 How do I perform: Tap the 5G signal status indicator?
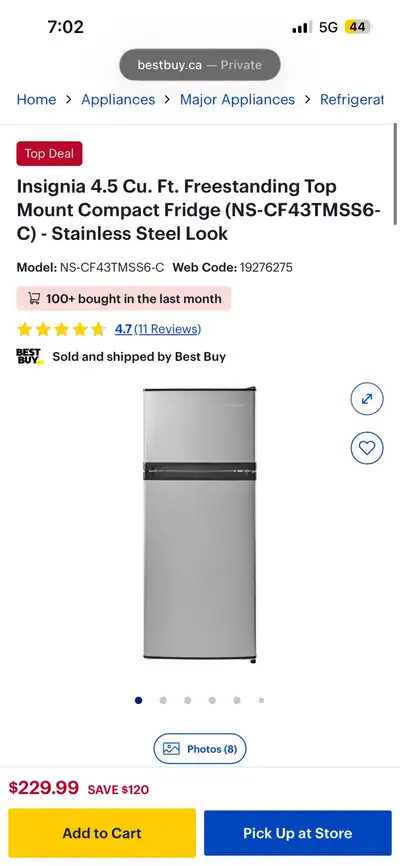328,27
